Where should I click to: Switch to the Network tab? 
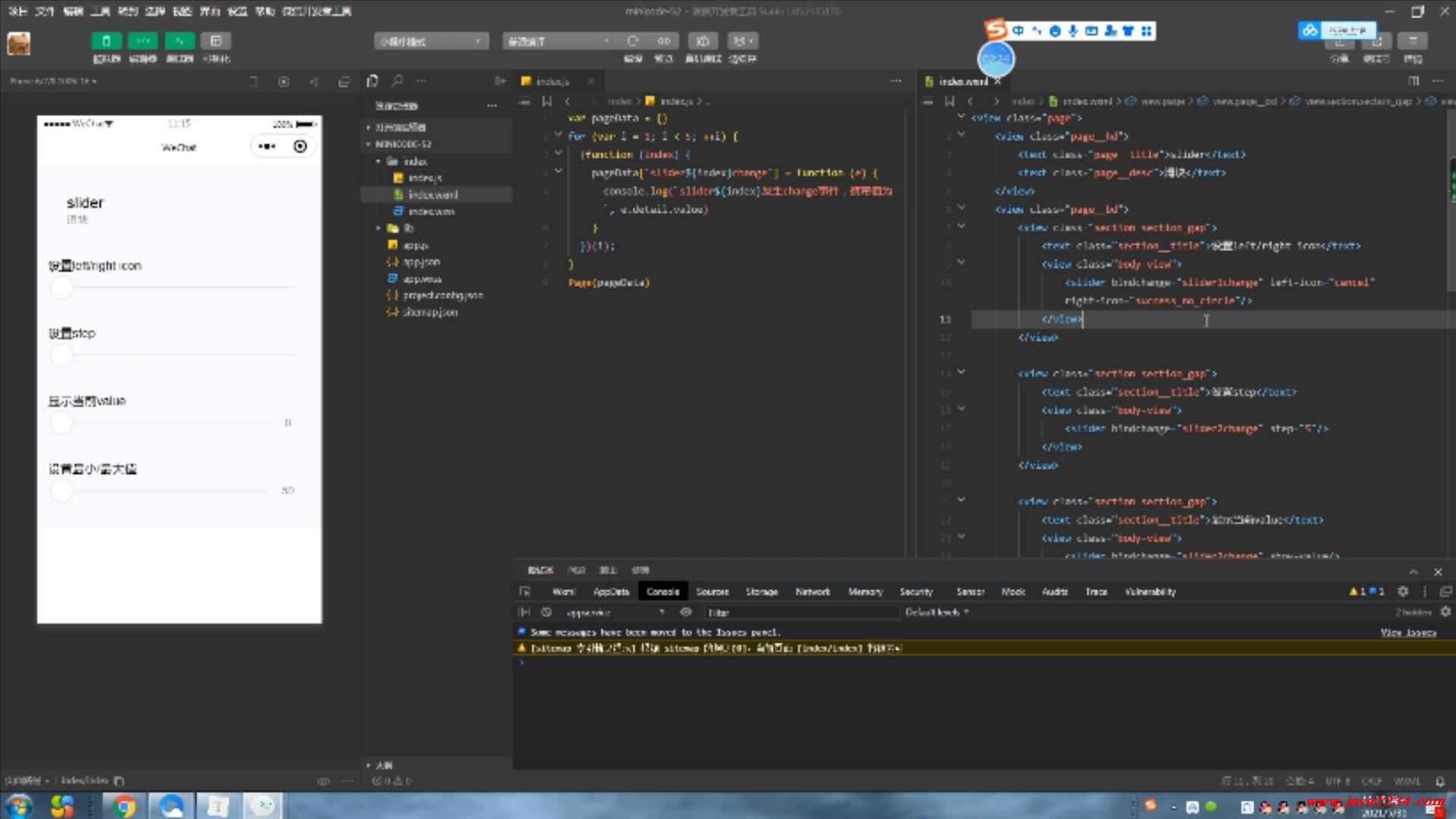pos(812,591)
